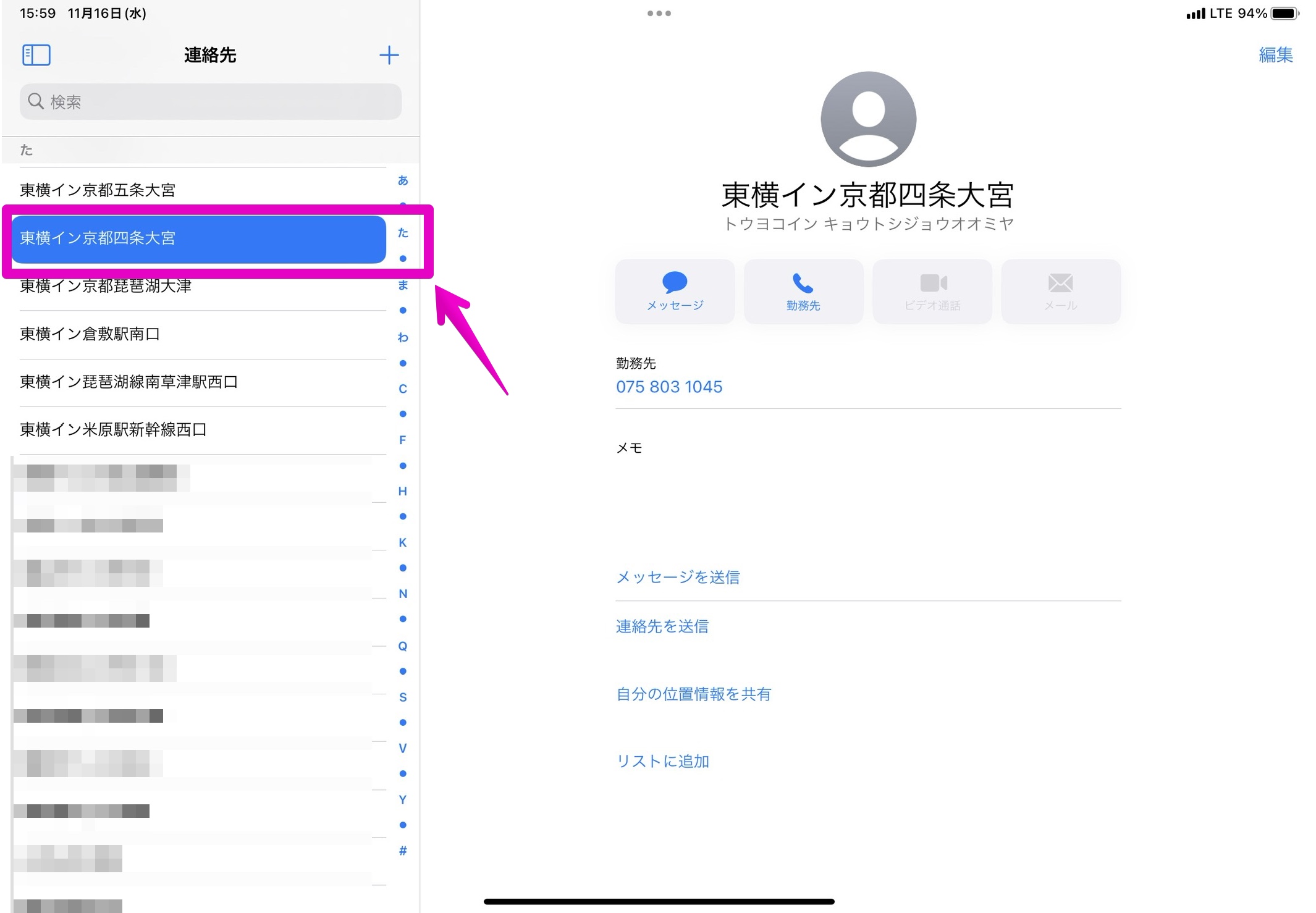Jump to # in the index bar
Viewport: 1316px width, 913px height.
pos(403,851)
